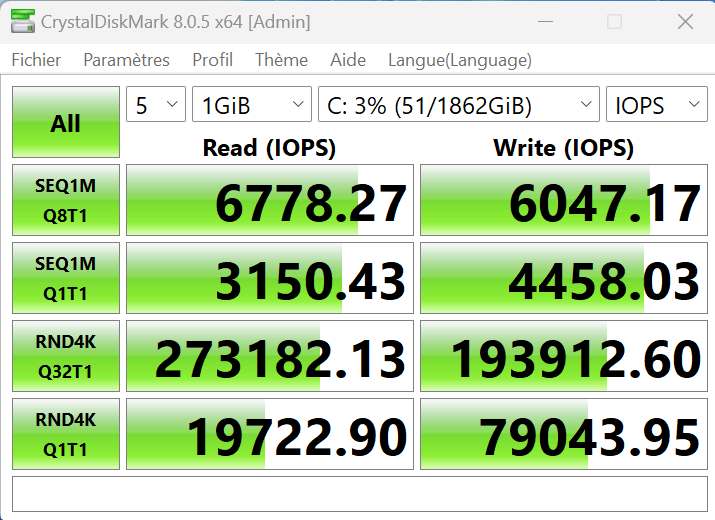
Task: Click the RND4K Q1T1 read result 19722.90
Action: click(x=270, y=434)
